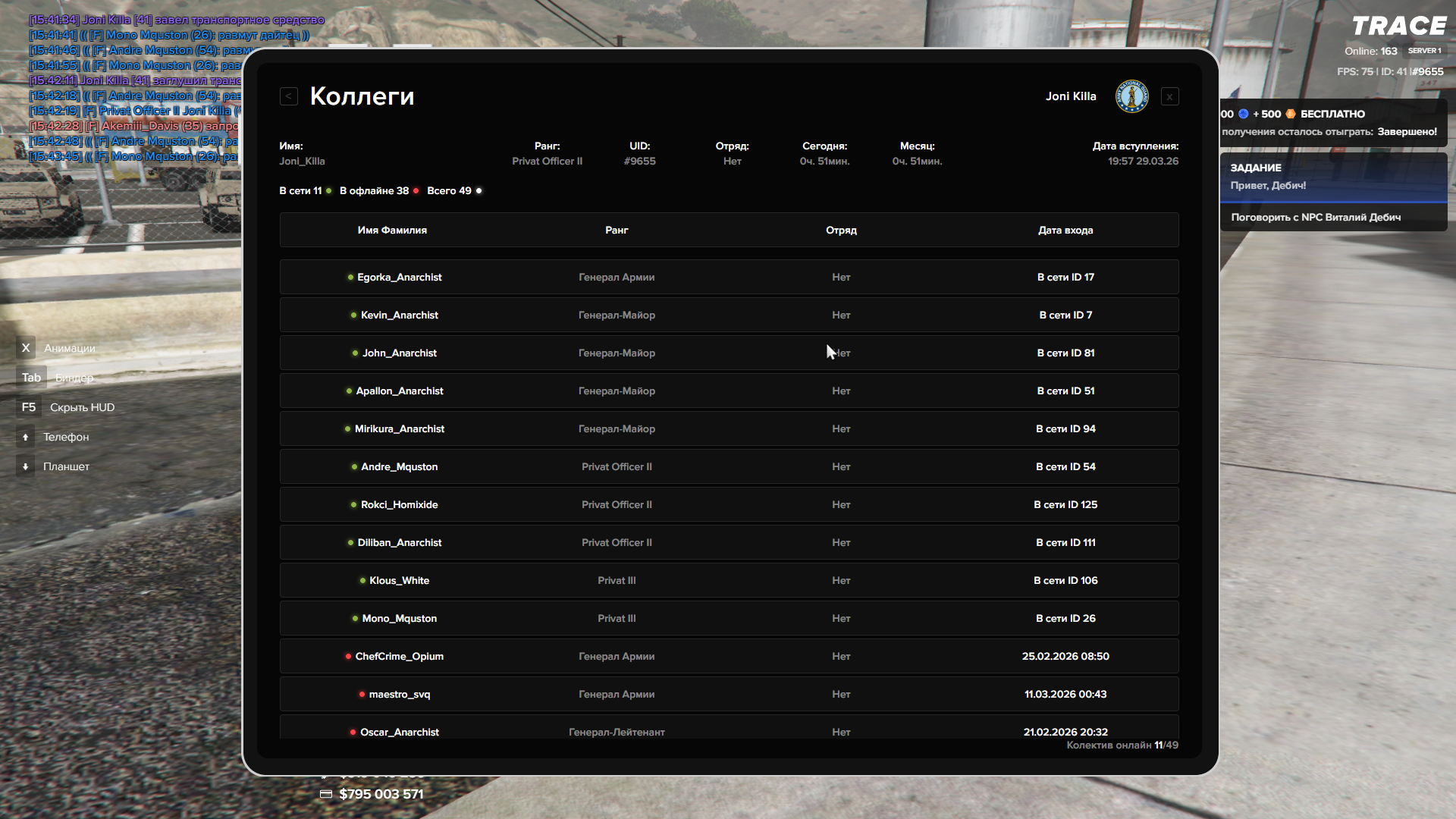Sort by Дата входа column header
1456x819 pixels.
(1065, 231)
